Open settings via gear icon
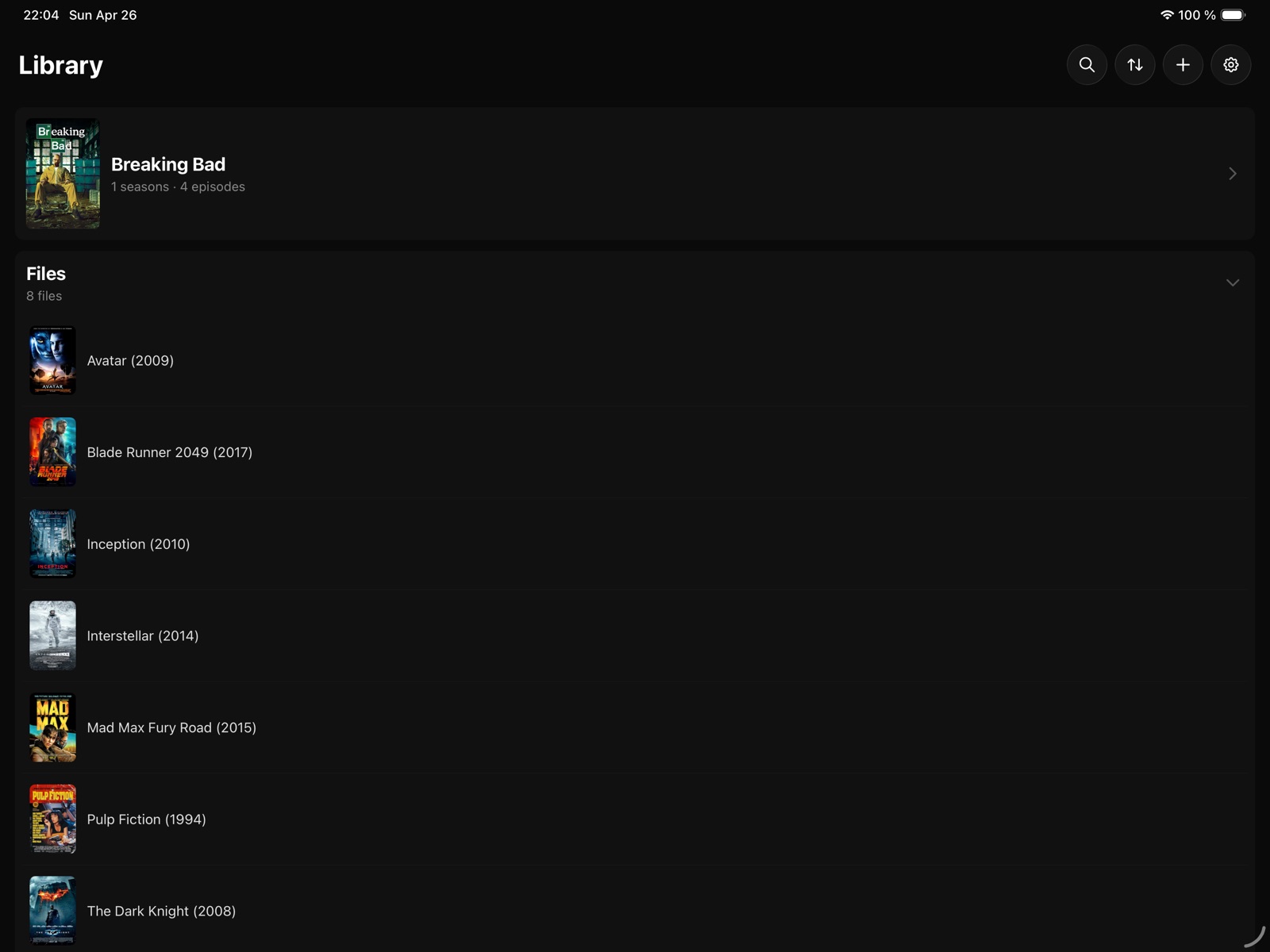Screen dimensions: 1270x952 (1231, 65)
